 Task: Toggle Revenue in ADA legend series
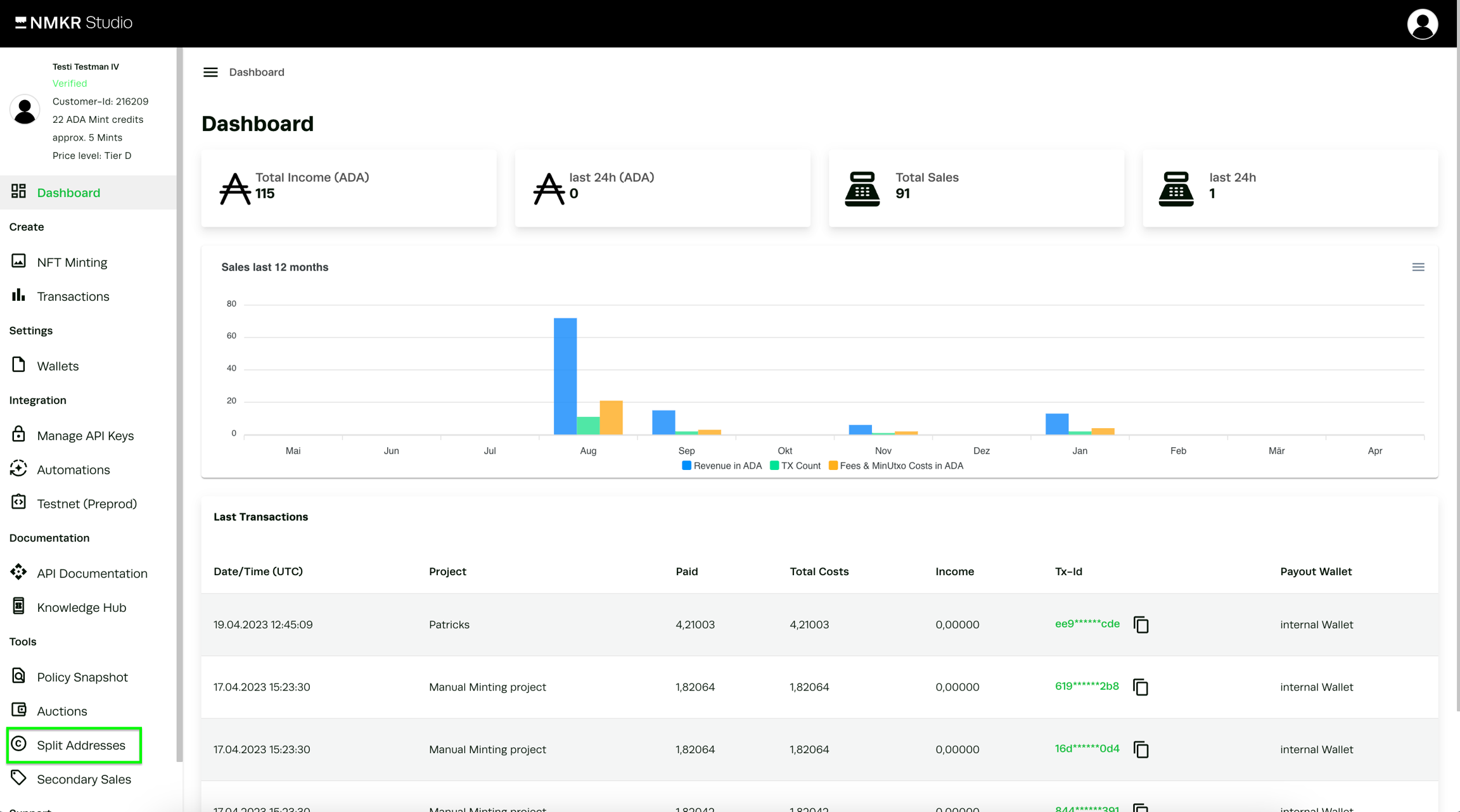point(721,466)
